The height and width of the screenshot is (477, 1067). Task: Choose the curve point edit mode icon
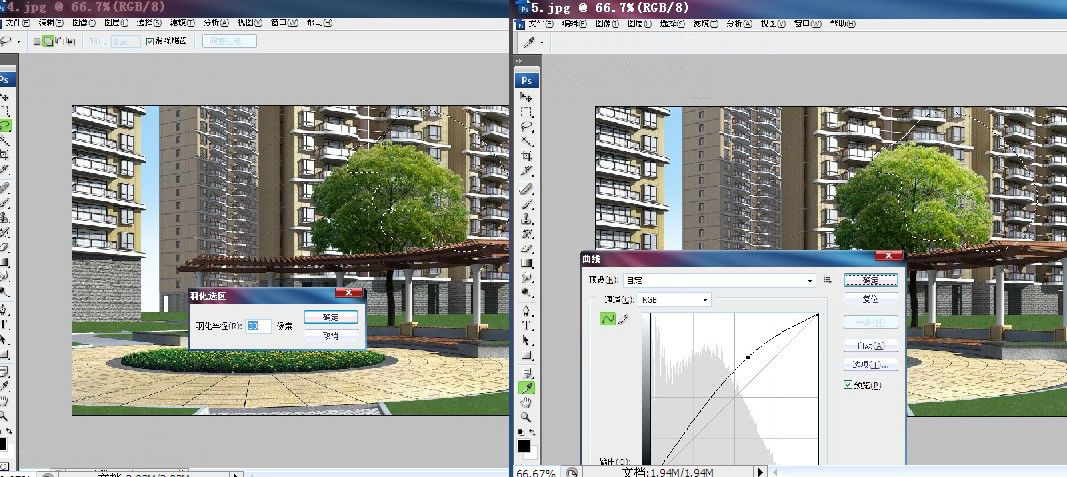click(606, 318)
